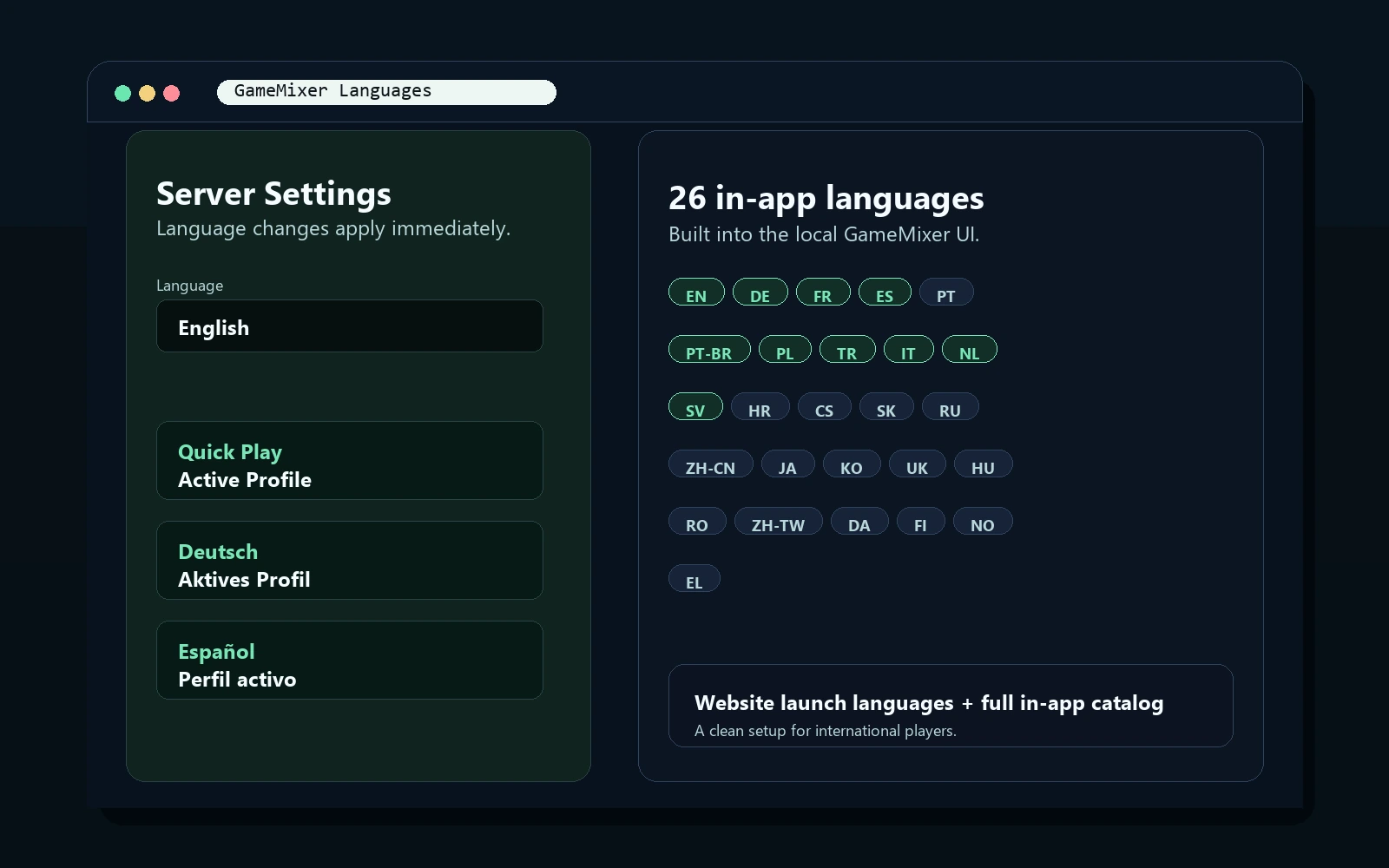Click 'Built into the local GameMixer UI.' text
Image resolution: width=1389 pixels, height=868 pixels.
click(824, 234)
